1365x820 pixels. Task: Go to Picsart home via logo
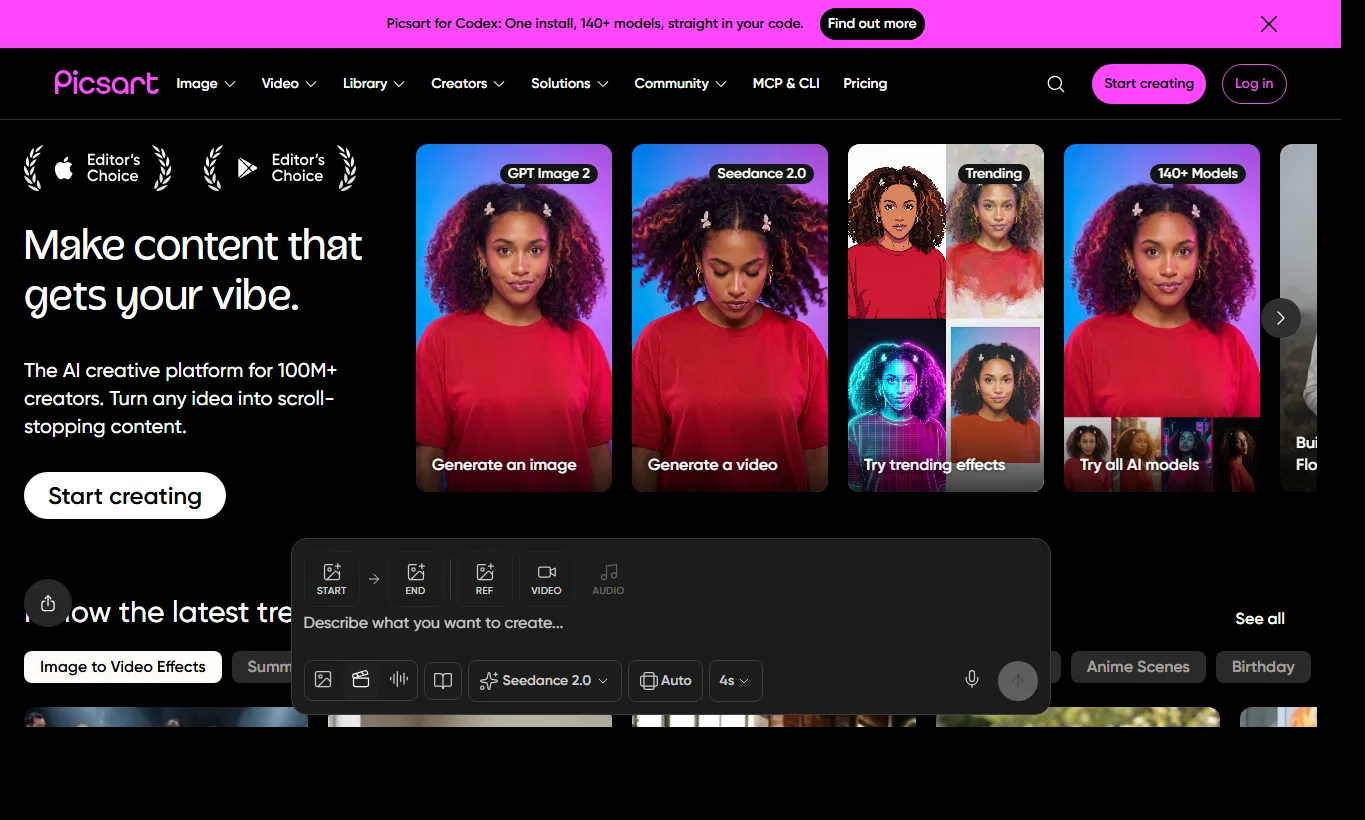106,83
